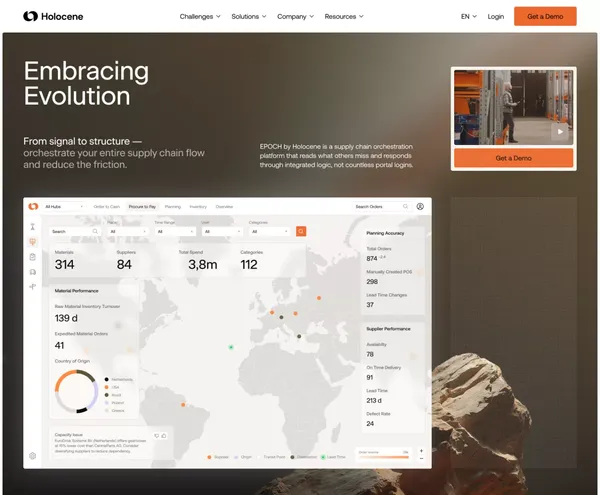This screenshot has height=495, width=600.
Task: Click the Order volume slider bar
Action: pyautogui.click(x=384, y=457)
